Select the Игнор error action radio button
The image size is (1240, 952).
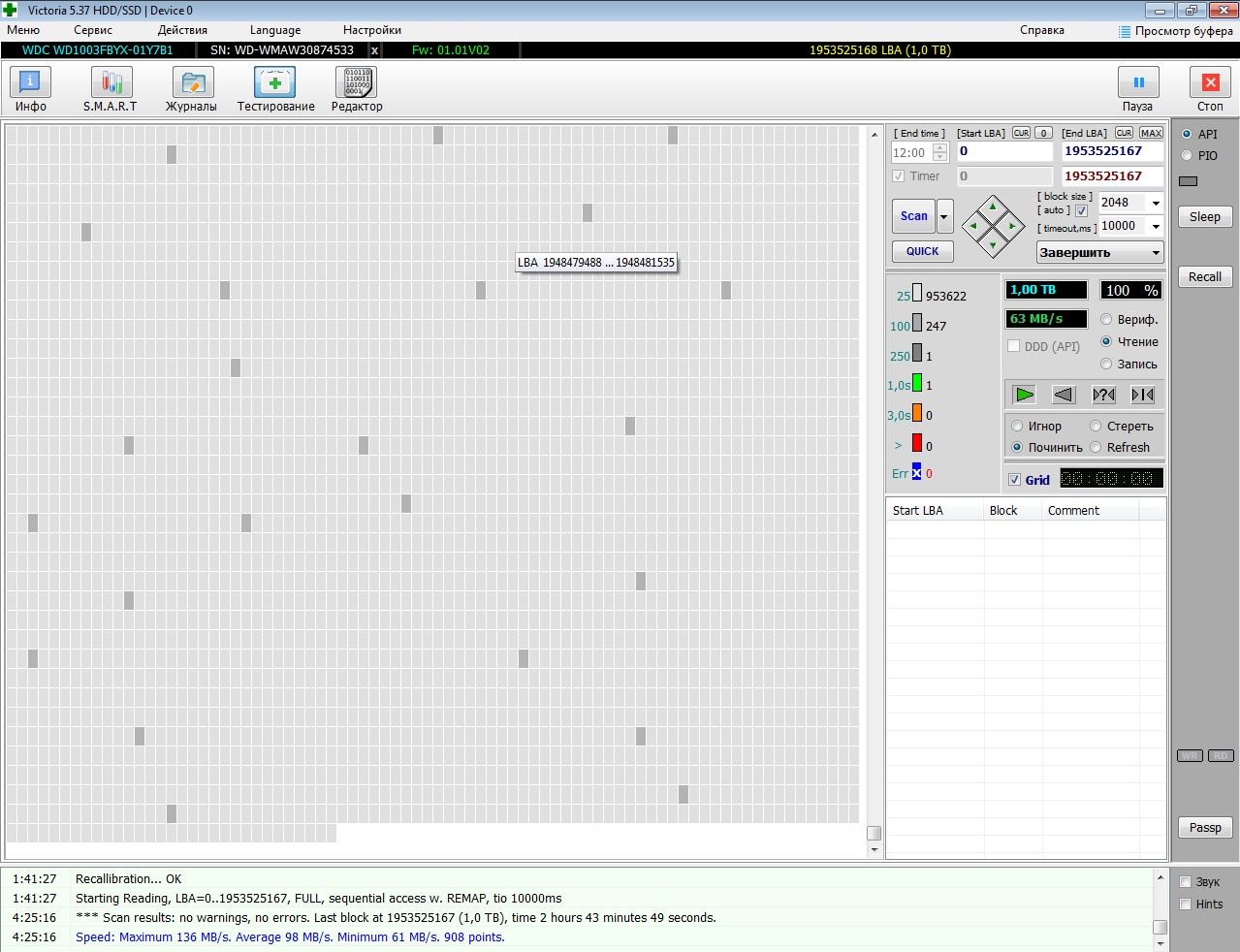[x=1017, y=426]
